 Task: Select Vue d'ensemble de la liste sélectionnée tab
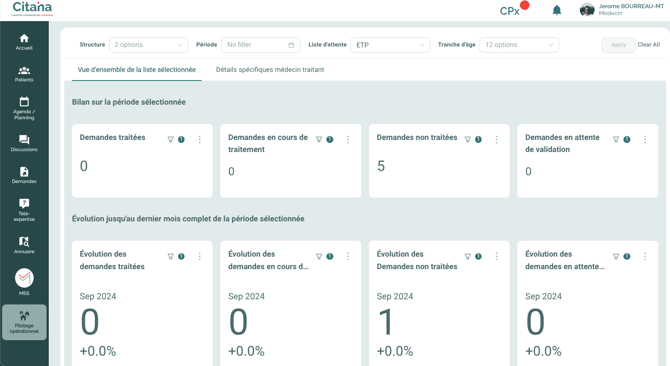click(x=137, y=70)
